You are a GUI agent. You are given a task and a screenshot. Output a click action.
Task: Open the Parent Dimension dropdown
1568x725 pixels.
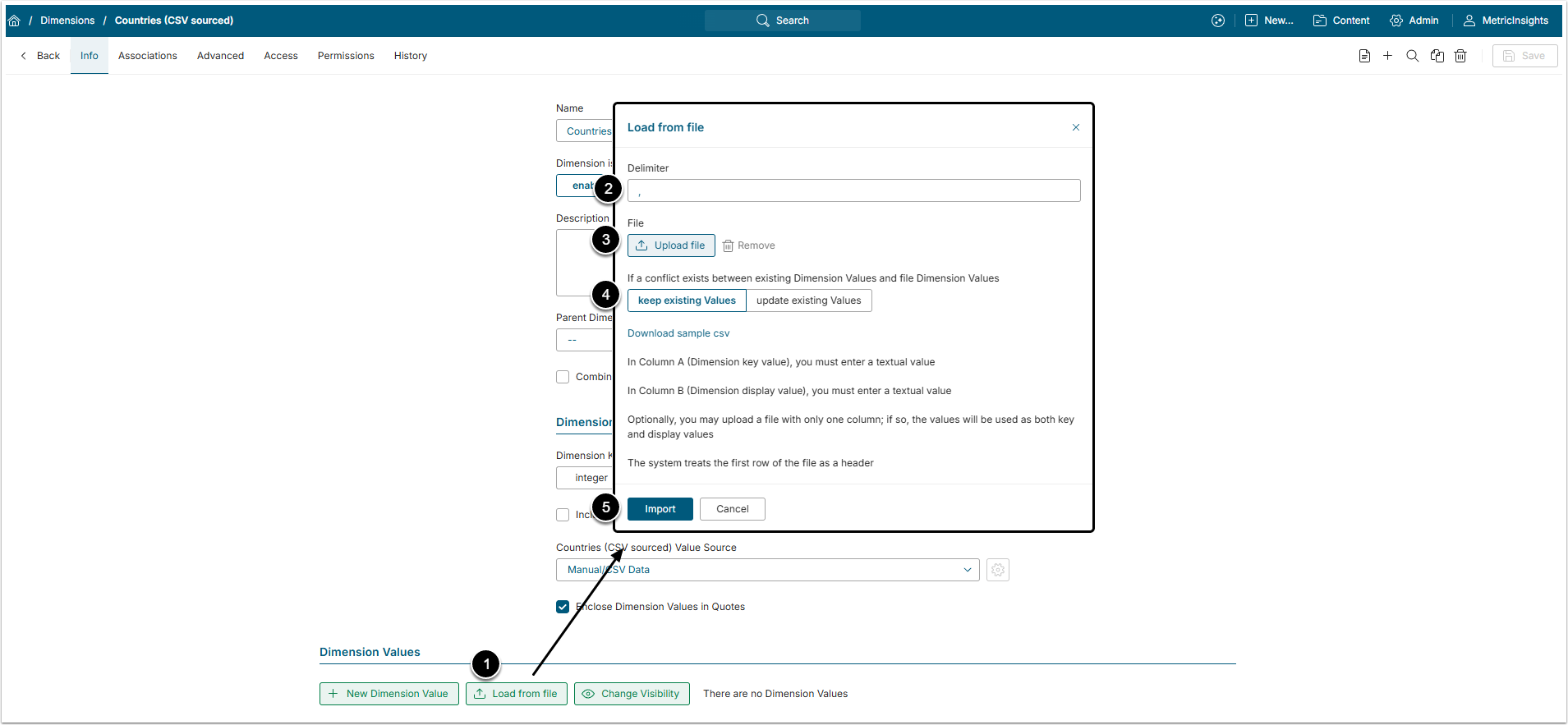point(585,340)
